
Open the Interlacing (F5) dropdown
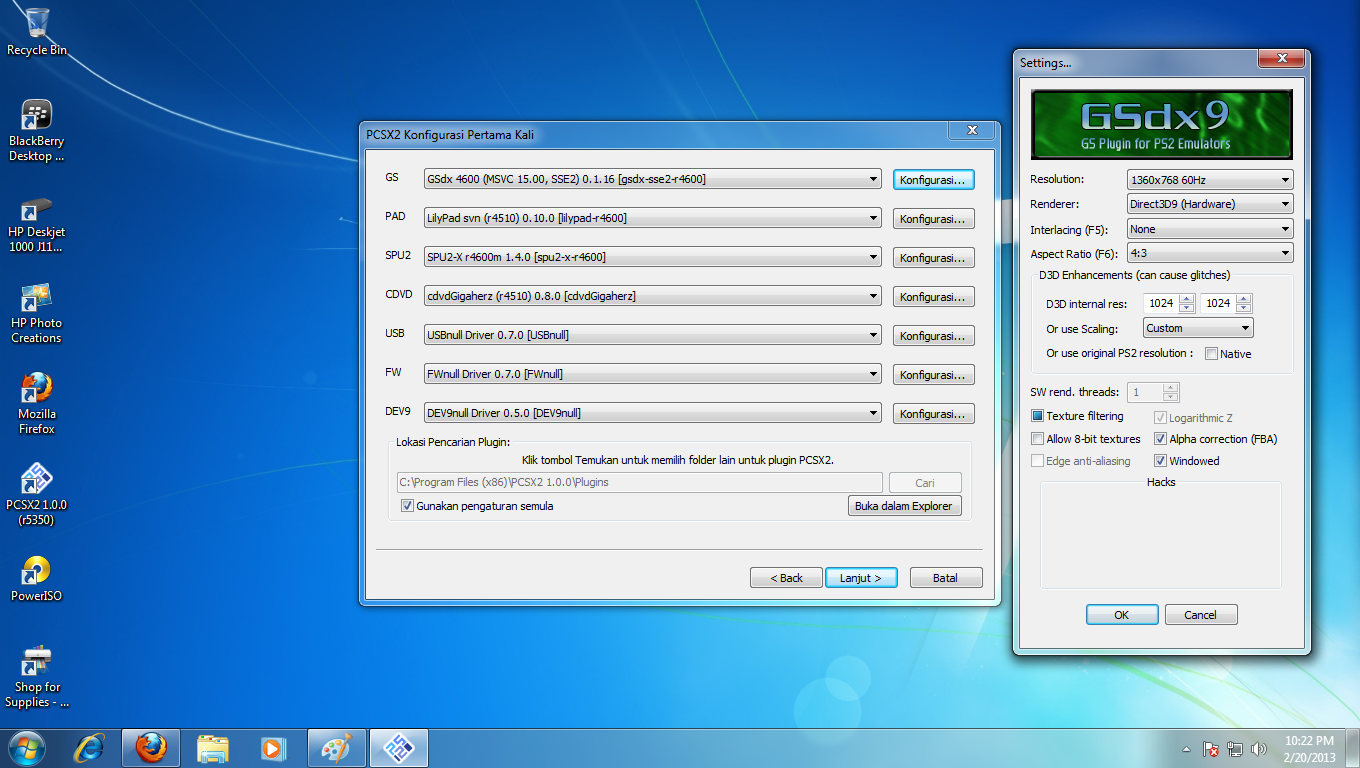pyautogui.click(x=1210, y=229)
